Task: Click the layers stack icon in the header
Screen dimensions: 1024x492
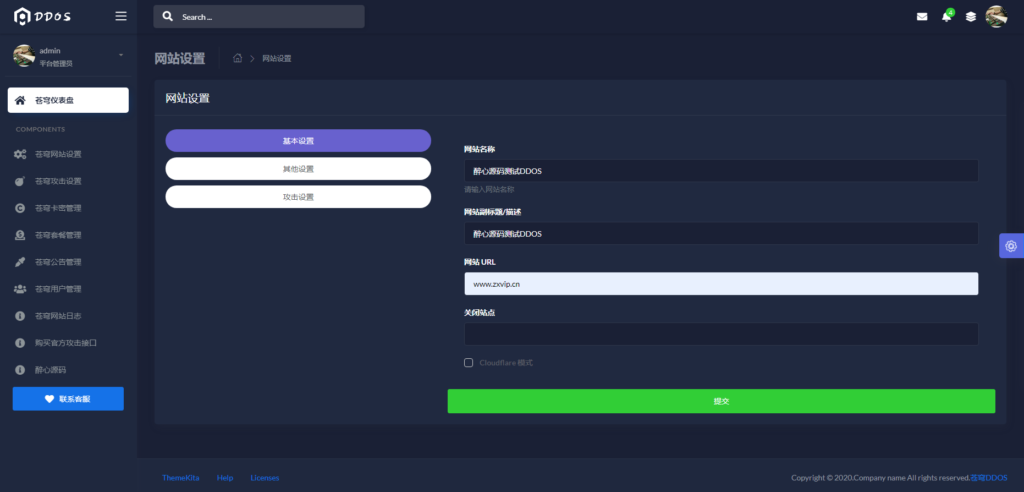Action: click(x=970, y=17)
